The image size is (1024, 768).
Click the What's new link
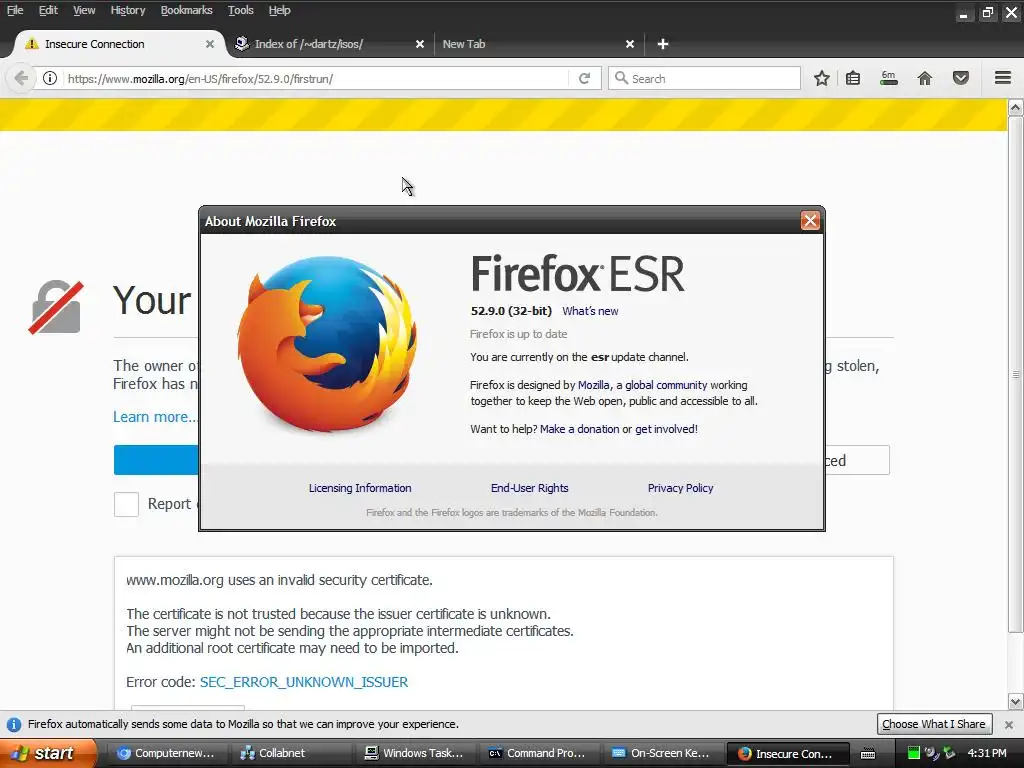click(590, 311)
